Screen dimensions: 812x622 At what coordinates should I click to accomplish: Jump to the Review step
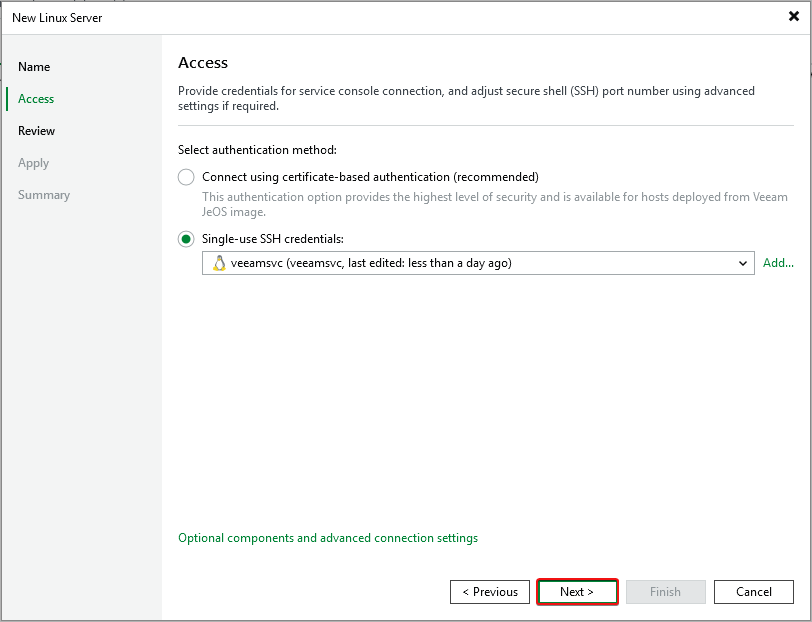pos(37,131)
